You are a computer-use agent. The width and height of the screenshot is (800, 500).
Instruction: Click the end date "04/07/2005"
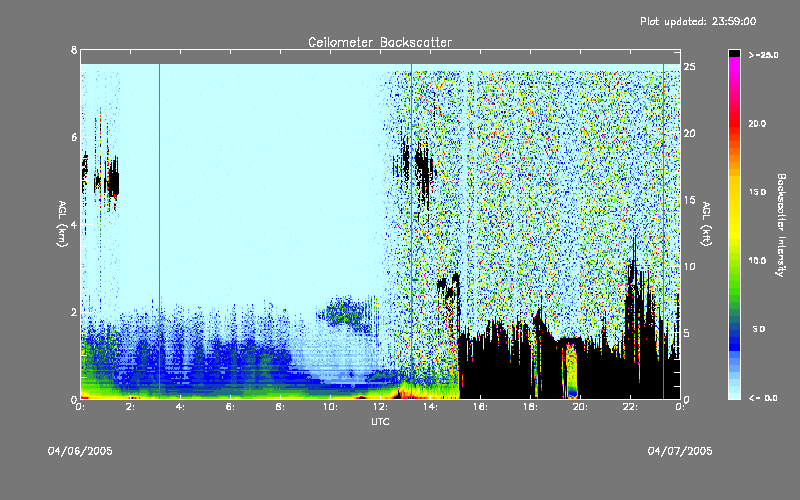(x=680, y=451)
